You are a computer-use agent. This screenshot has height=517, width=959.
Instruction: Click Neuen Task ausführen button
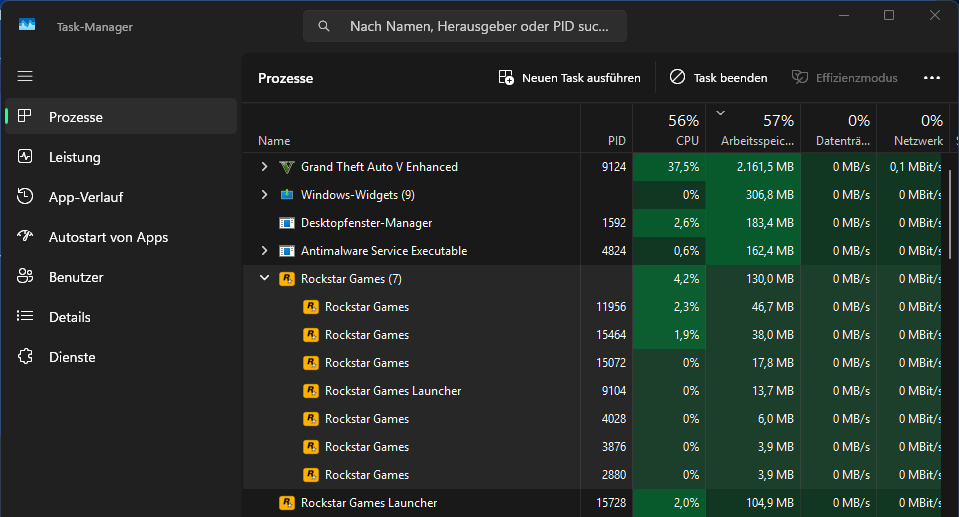tap(569, 78)
